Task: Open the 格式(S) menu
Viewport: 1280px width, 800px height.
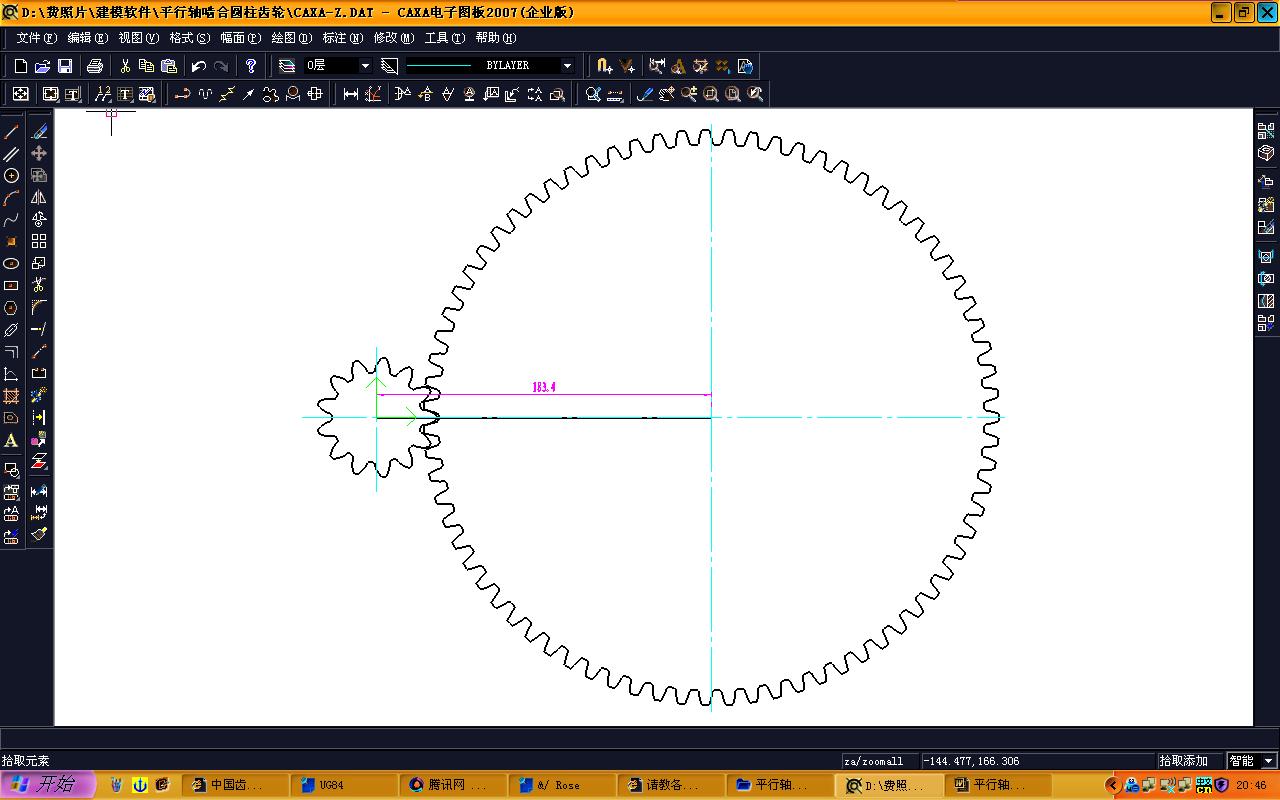Action: 189,38
